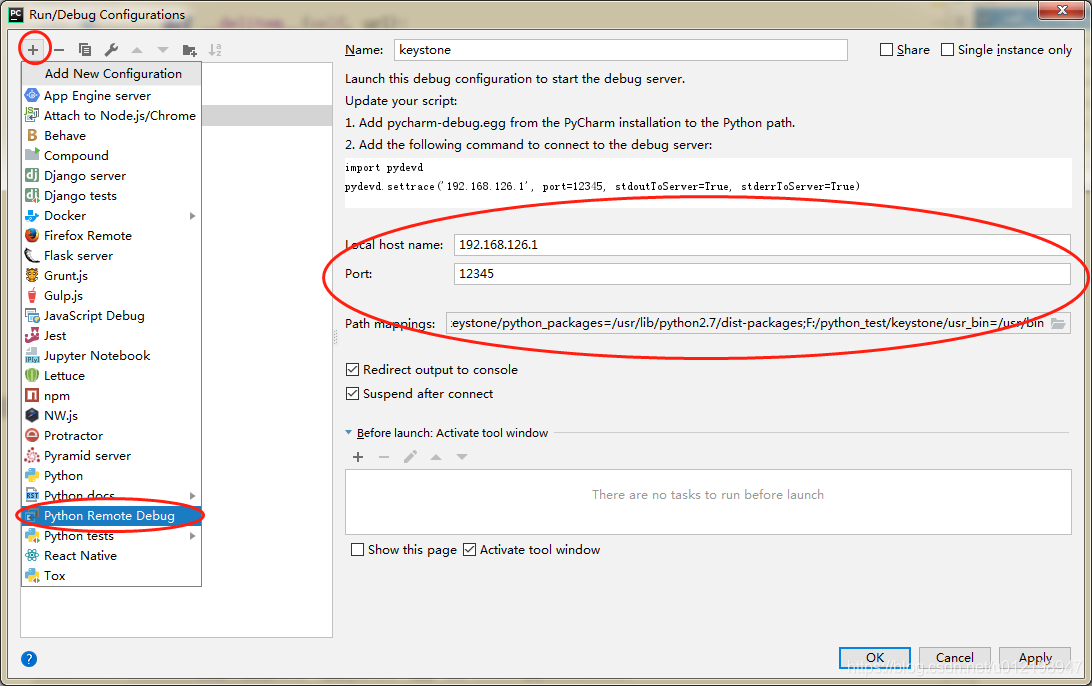Move Before launch task up

click(436, 457)
